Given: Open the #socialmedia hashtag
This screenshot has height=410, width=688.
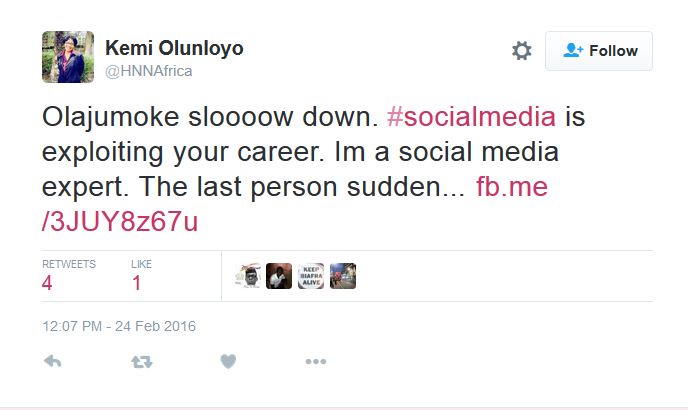Looking at the screenshot, I should pyautogui.click(x=471, y=117).
